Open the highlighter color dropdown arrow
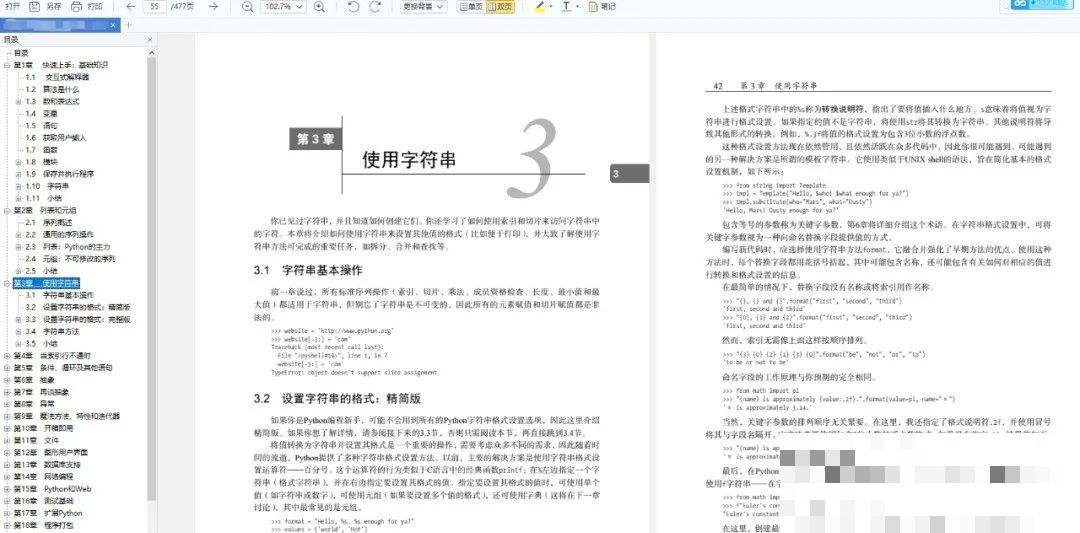Image resolution: width=1080 pixels, height=533 pixels. coord(551,7)
